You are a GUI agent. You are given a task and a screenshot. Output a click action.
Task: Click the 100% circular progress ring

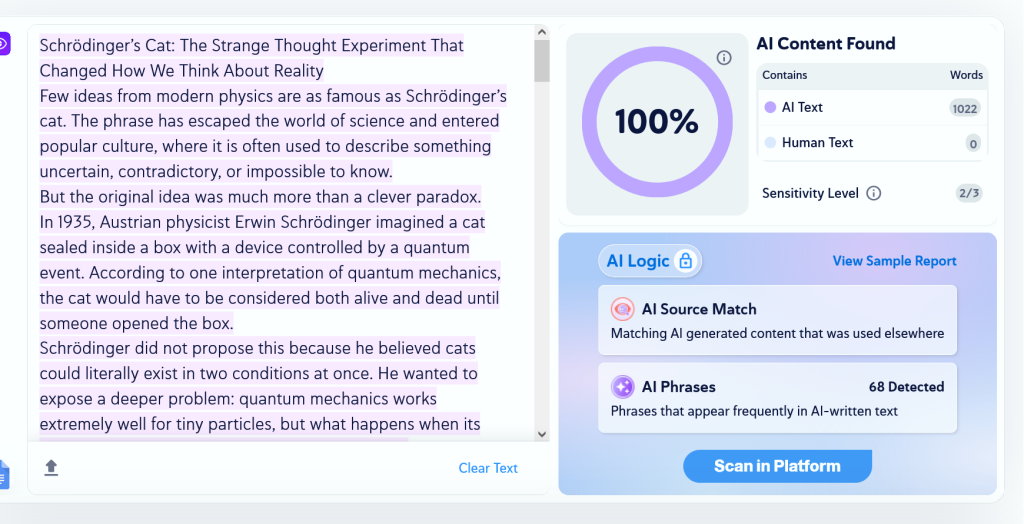point(657,122)
